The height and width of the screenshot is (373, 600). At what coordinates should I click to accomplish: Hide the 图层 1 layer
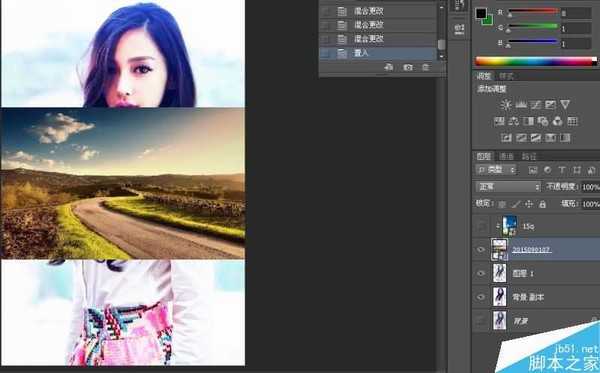pos(481,273)
